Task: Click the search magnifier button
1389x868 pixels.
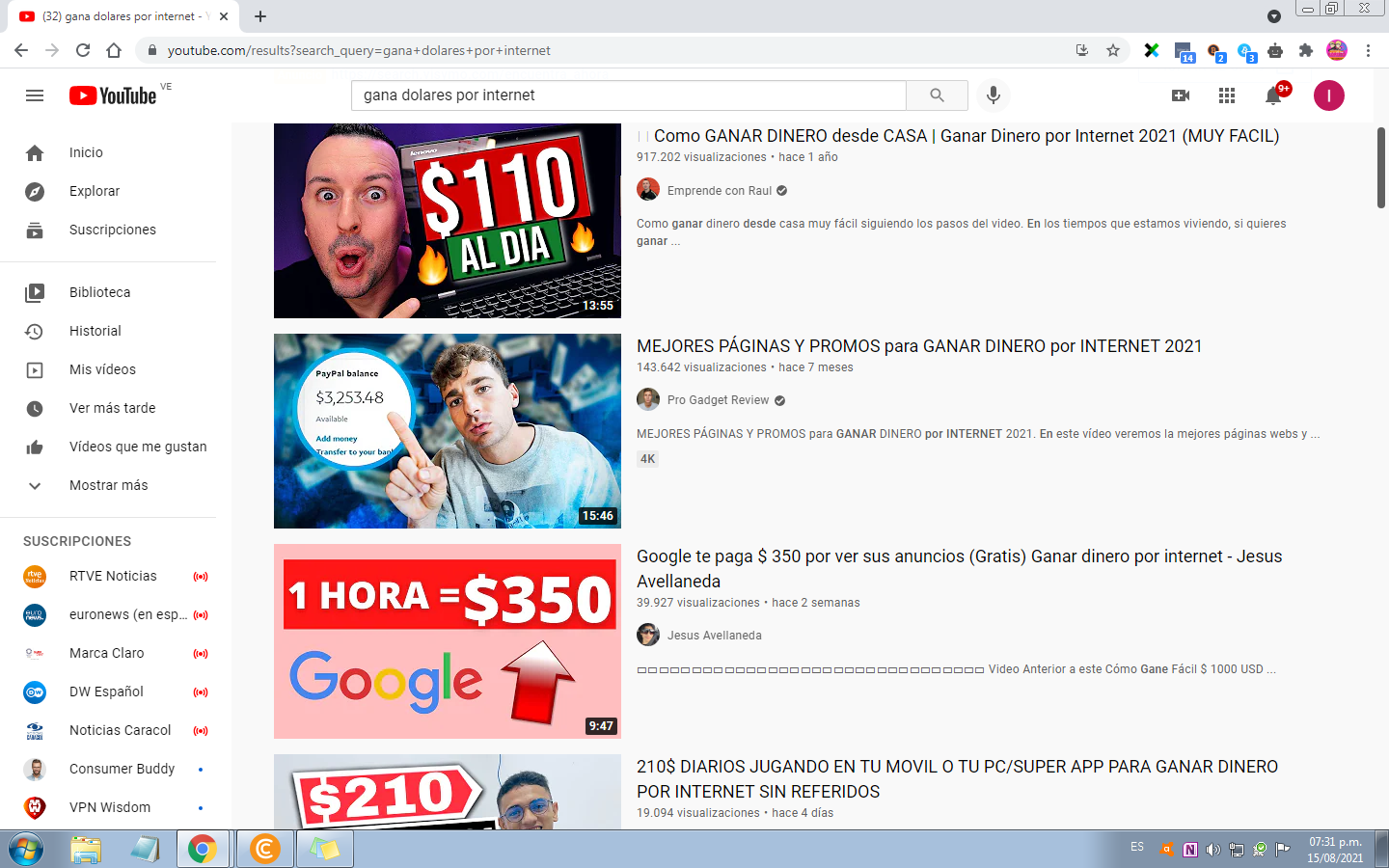Action: [x=937, y=95]
